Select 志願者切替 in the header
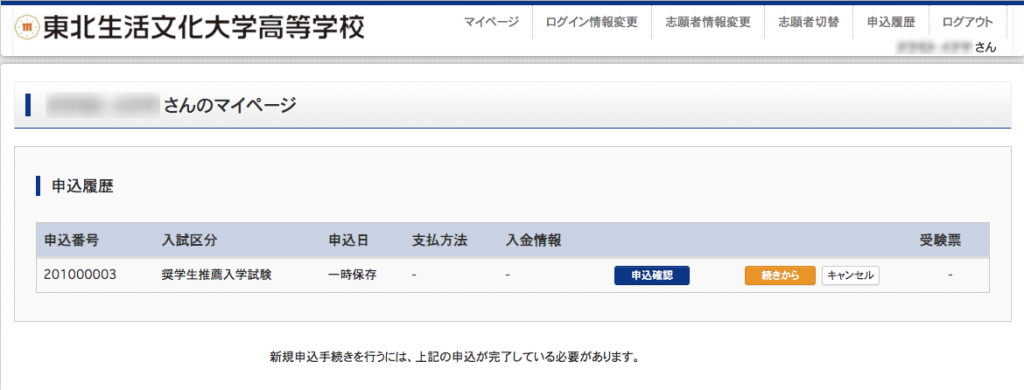This screenshot has height=390, width=1024. coord(808,22)
